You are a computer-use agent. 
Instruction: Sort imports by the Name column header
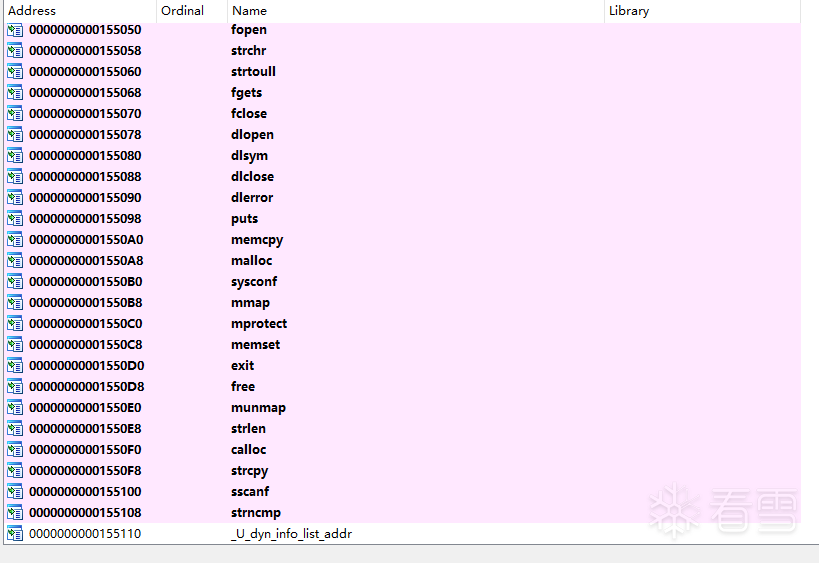pyautogui.click(x=416, y=11)
